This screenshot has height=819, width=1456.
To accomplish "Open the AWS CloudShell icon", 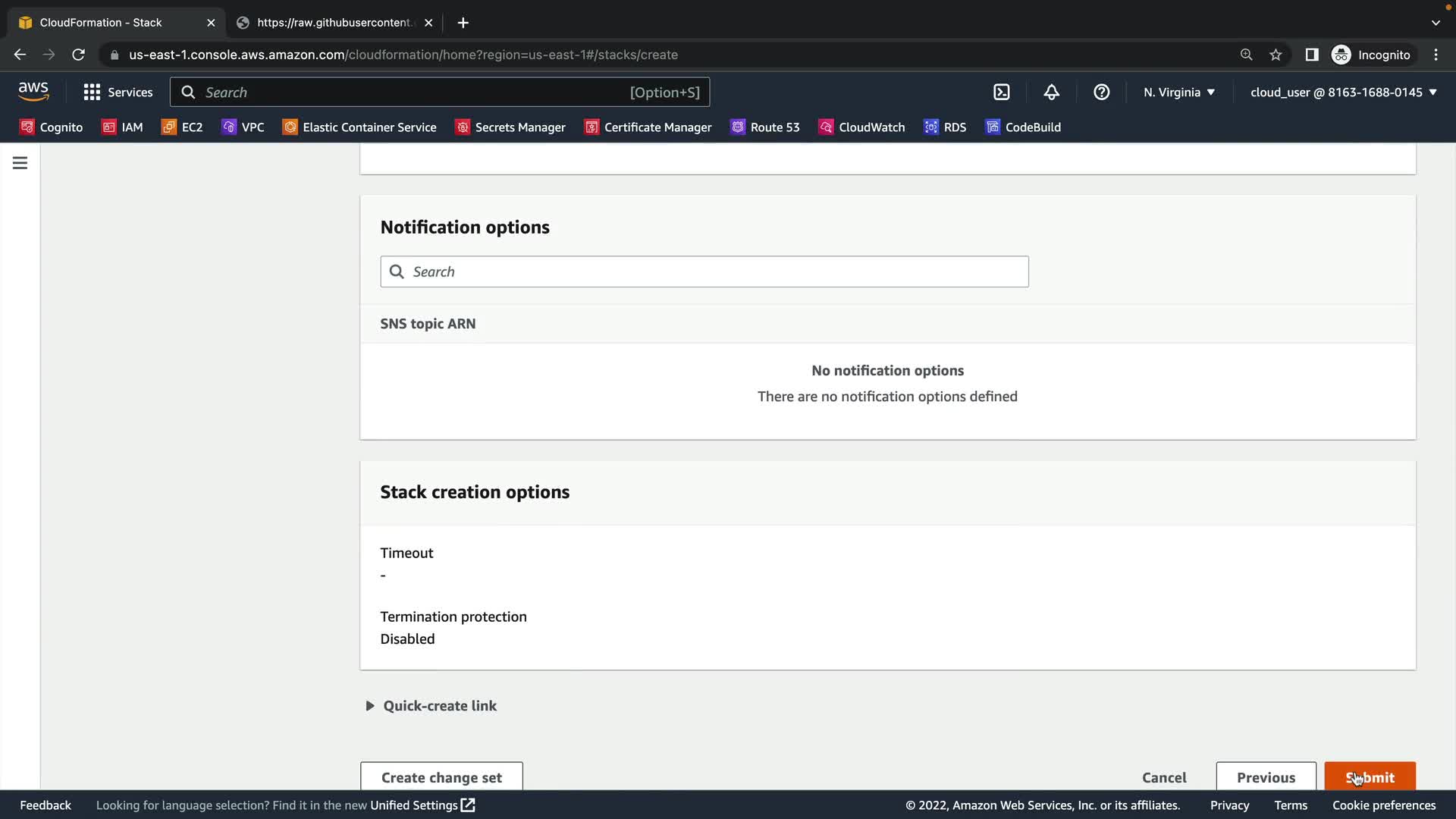I will tap(1001, 92).
